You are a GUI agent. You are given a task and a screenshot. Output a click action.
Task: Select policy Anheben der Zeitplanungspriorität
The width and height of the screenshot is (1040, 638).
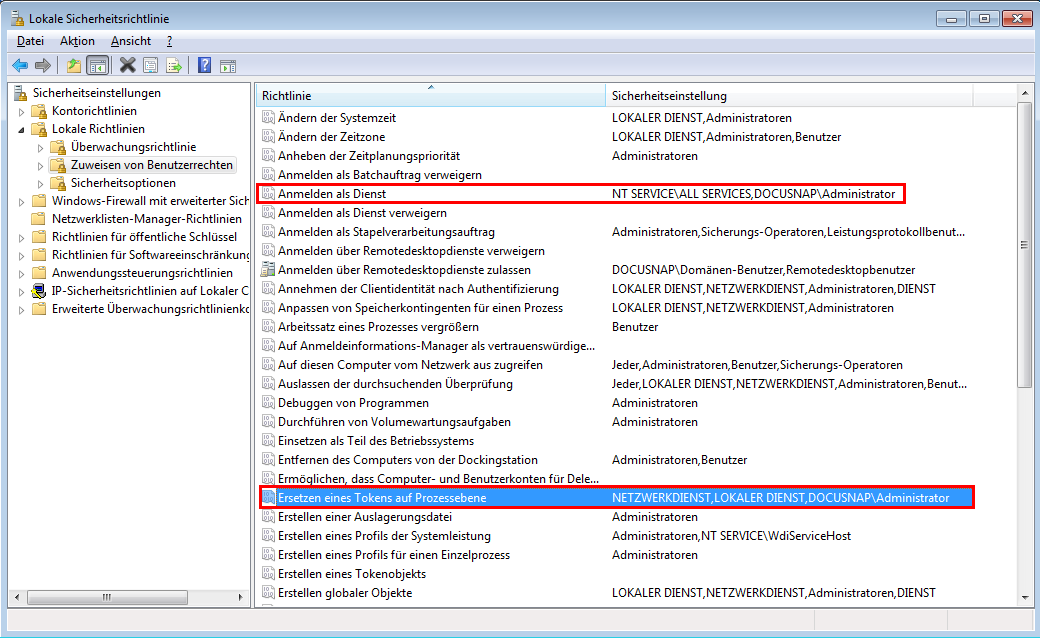pos(369,156)
